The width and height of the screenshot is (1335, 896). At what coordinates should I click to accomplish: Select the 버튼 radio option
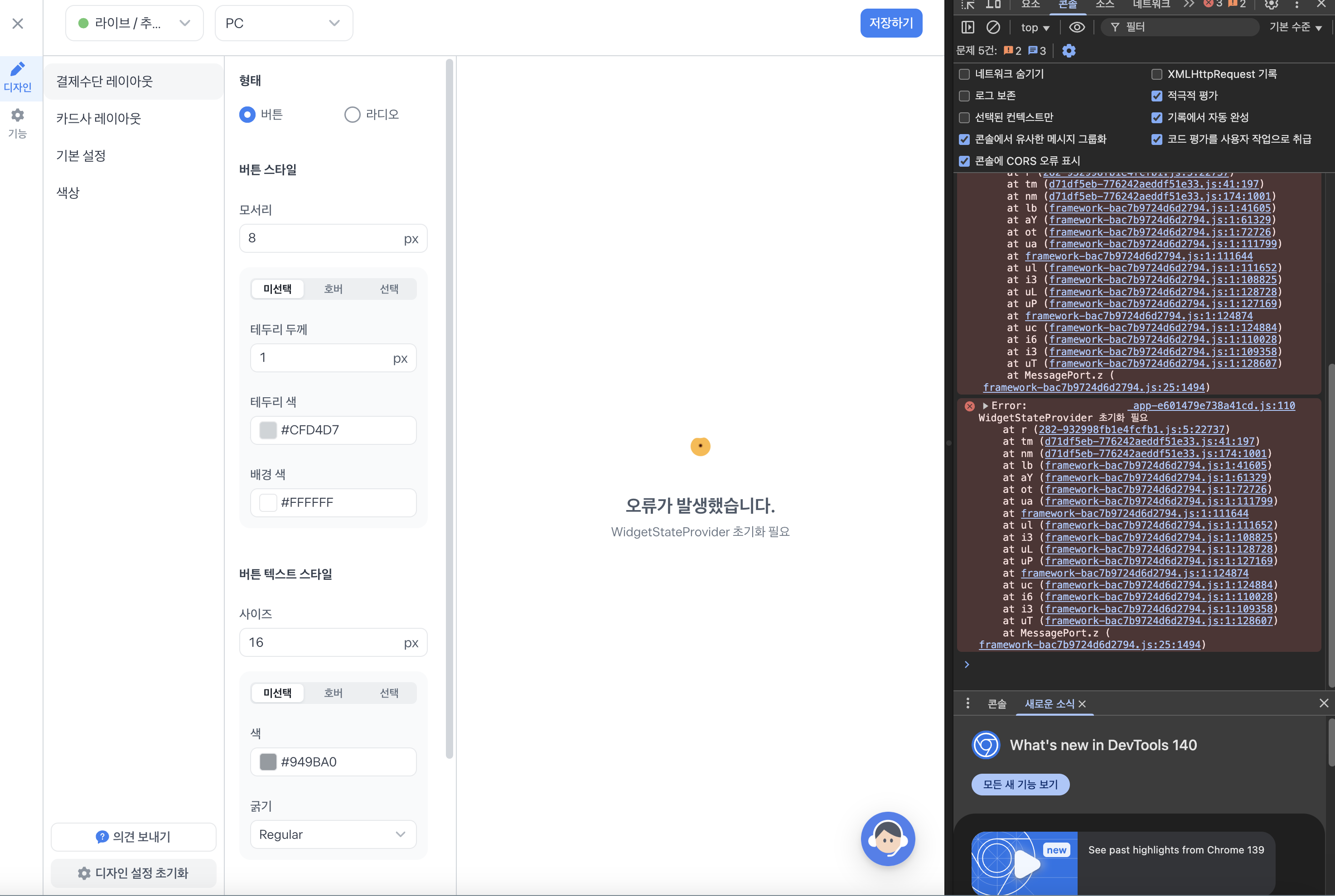[247, 115]
